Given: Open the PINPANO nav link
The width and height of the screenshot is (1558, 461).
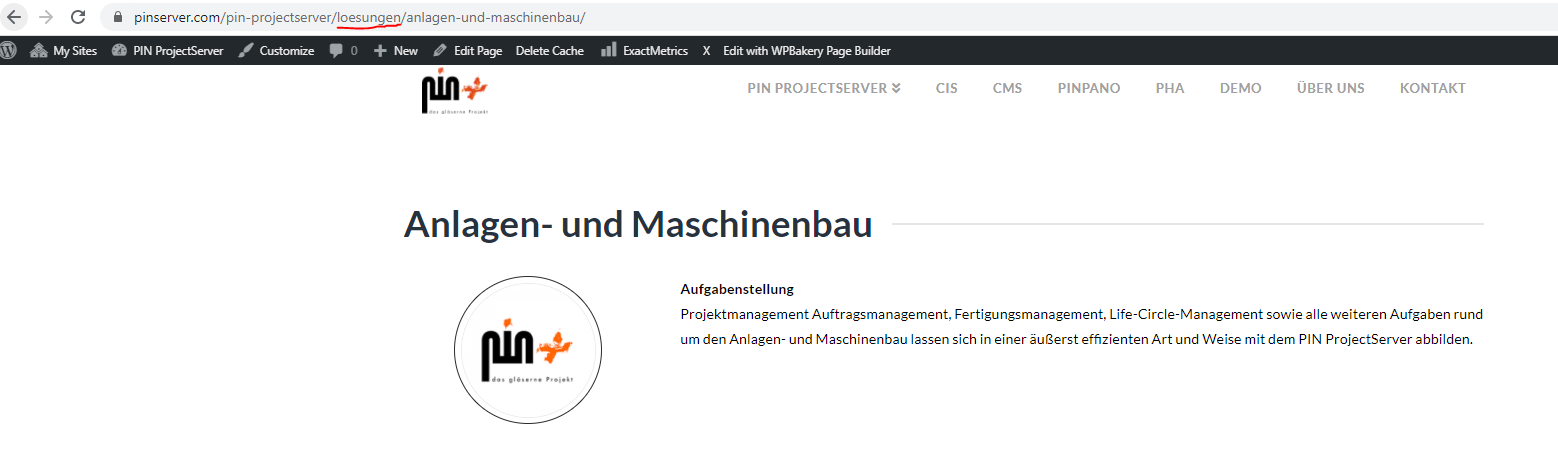Looking at the screenshot, I should click(x=1089, y=88).
